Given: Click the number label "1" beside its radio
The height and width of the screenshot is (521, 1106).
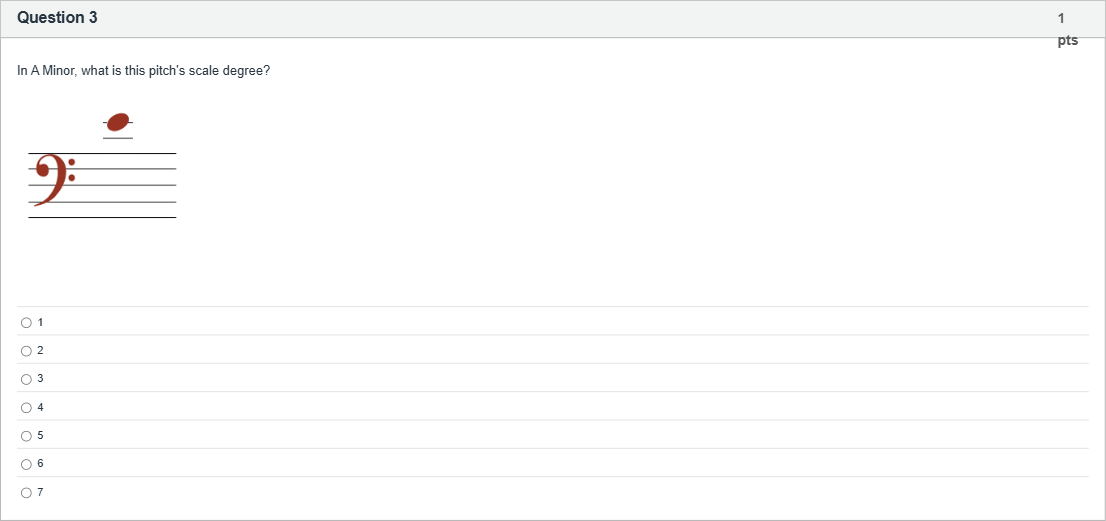Looking at the screenshot, I should tap(41, 322).
